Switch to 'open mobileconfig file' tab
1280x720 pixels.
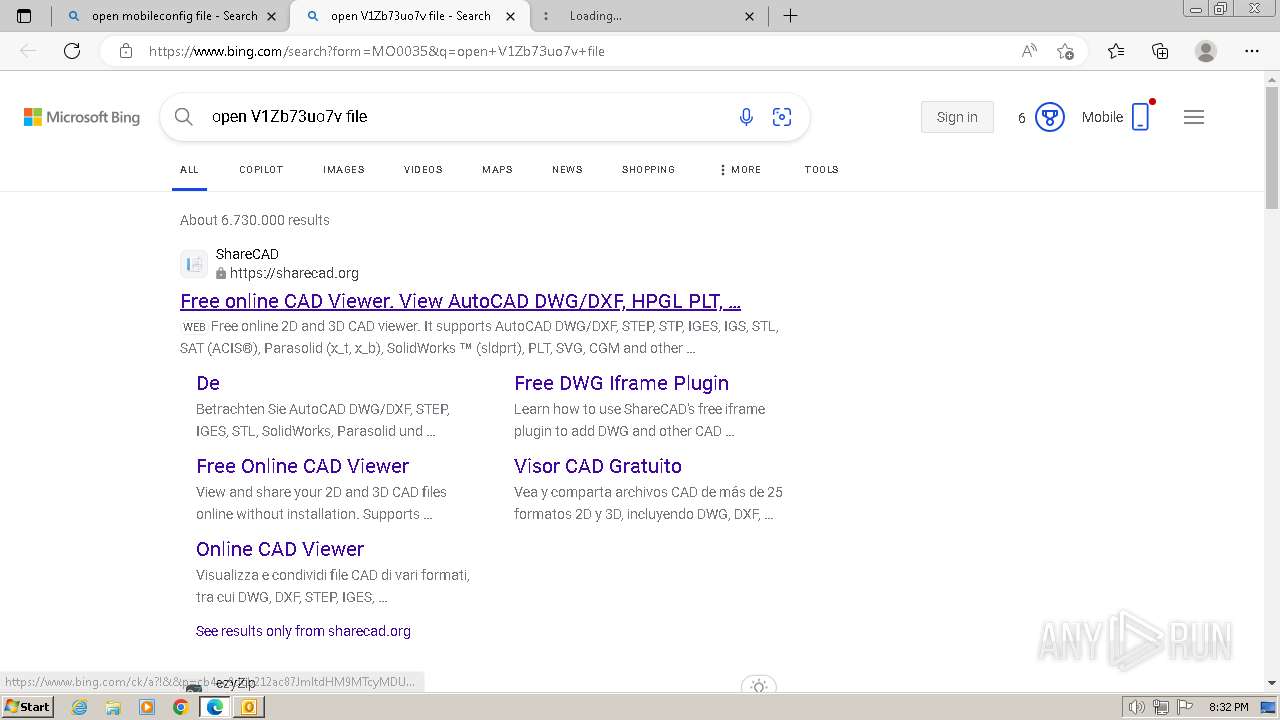[170, 16]
